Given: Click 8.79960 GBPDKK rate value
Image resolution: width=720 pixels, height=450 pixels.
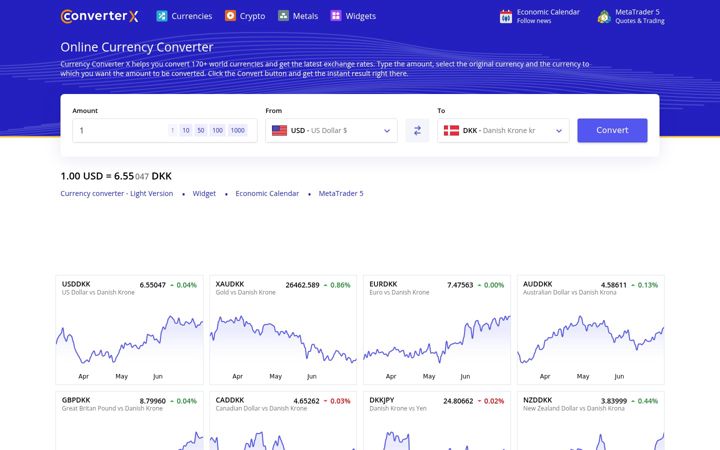Looking at the screenshot, I should pos(152,401).
